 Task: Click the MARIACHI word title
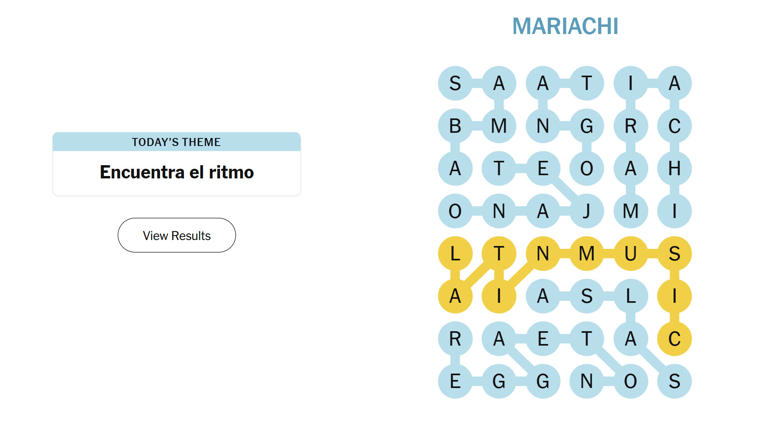pyautogui.click(x=565, y=26)
